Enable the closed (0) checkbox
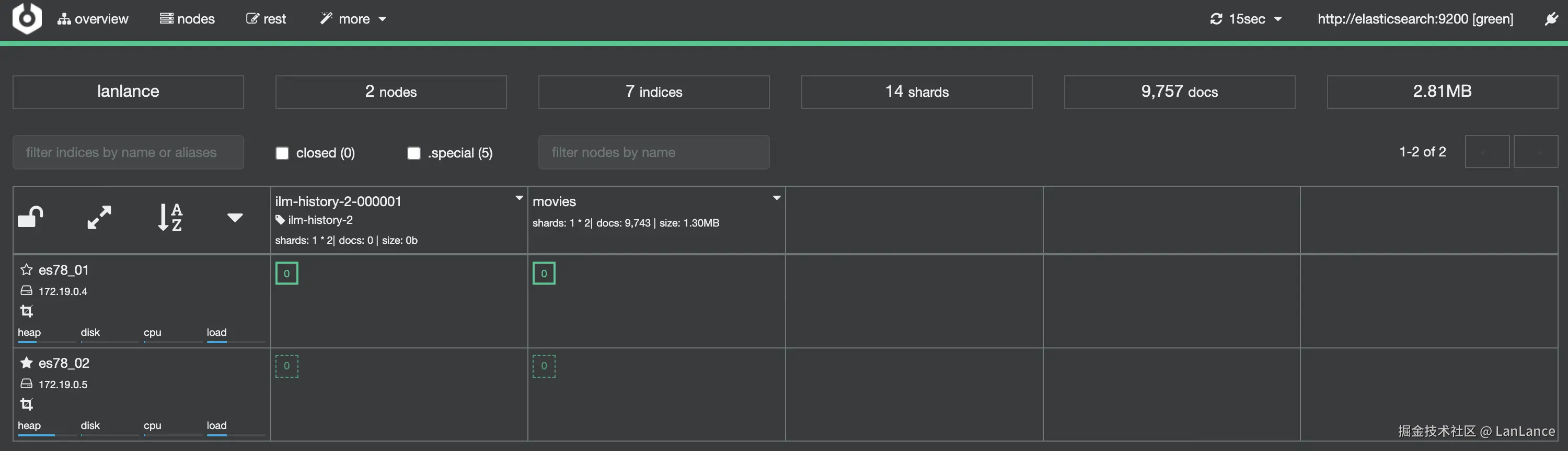 tap(282, 153)
